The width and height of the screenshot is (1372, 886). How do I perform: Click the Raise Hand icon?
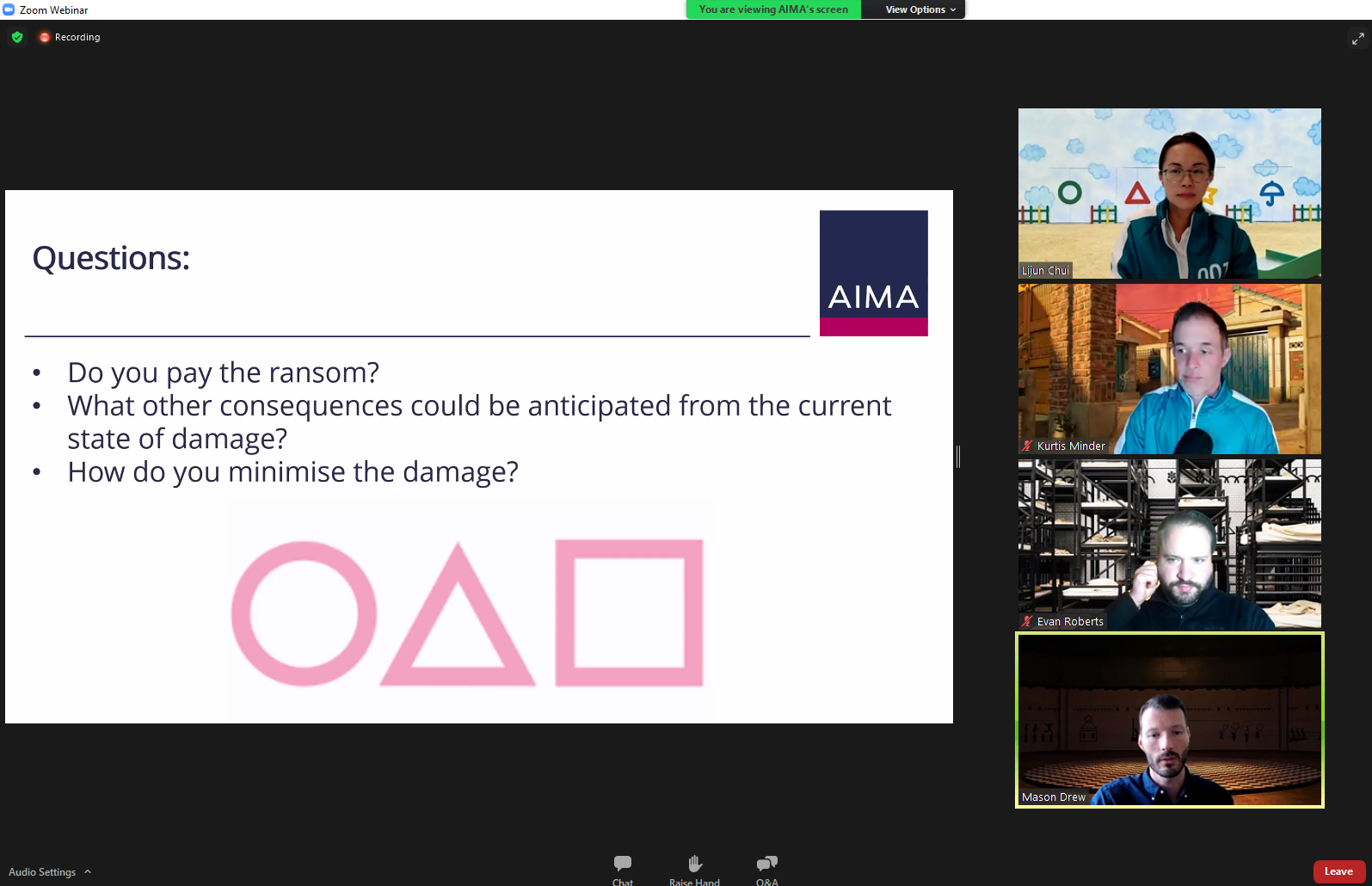pos(695,864)
